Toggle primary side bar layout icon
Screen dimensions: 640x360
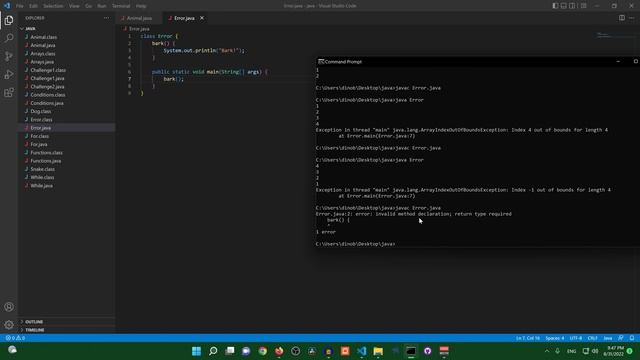pos(555,6)
